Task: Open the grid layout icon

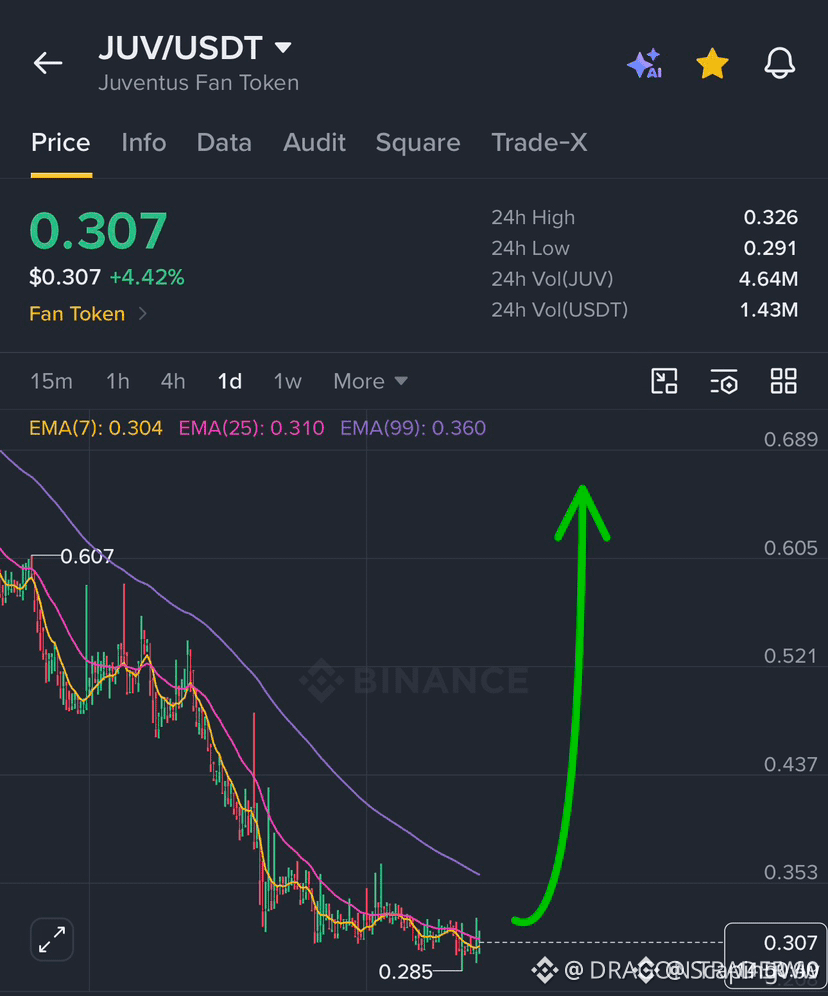Action: click(784, 381)
